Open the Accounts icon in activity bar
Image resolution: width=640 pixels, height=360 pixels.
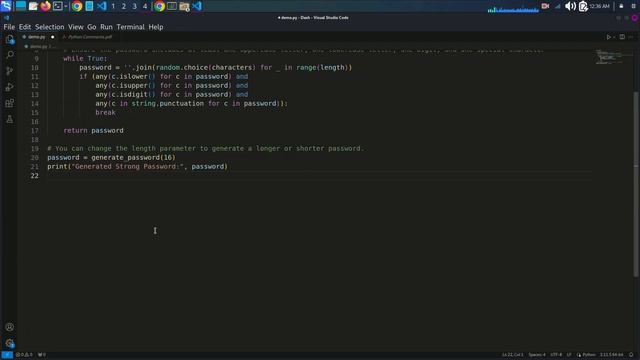[9, 327]
